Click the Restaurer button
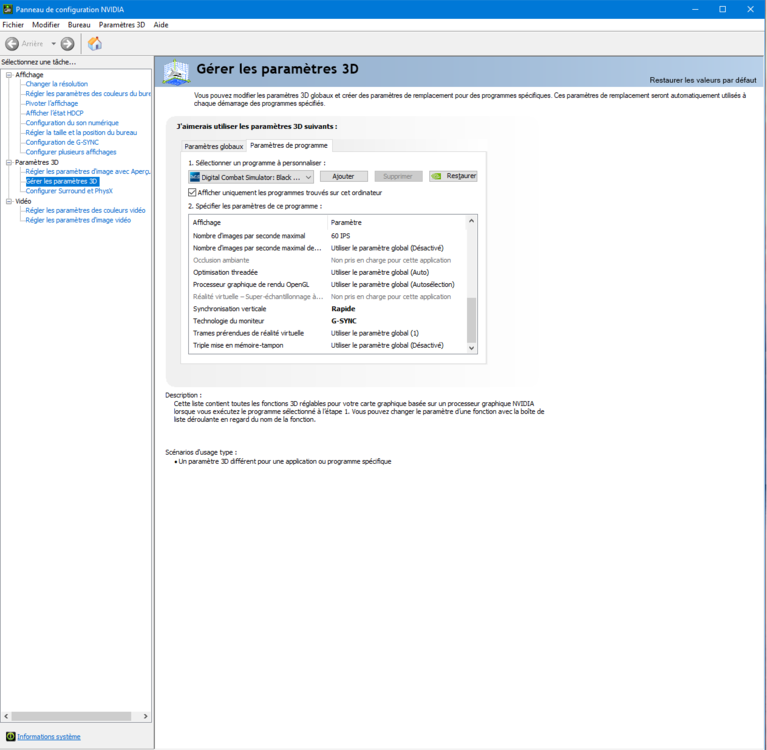This screenshot has width=767, height=750. 453,176
